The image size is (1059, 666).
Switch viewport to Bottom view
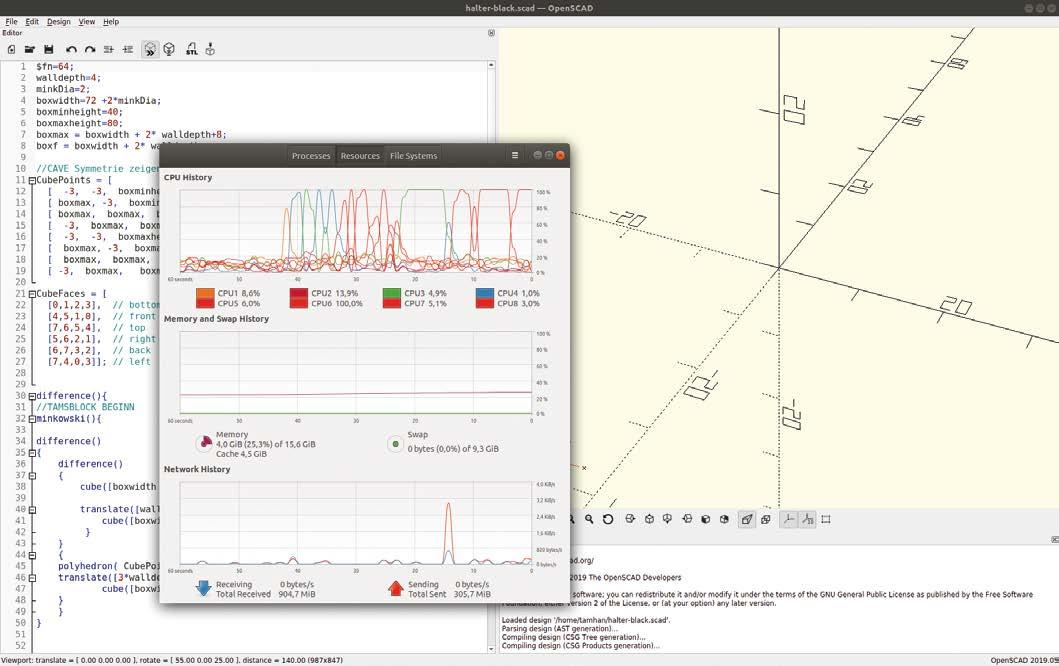click(667, 519)
